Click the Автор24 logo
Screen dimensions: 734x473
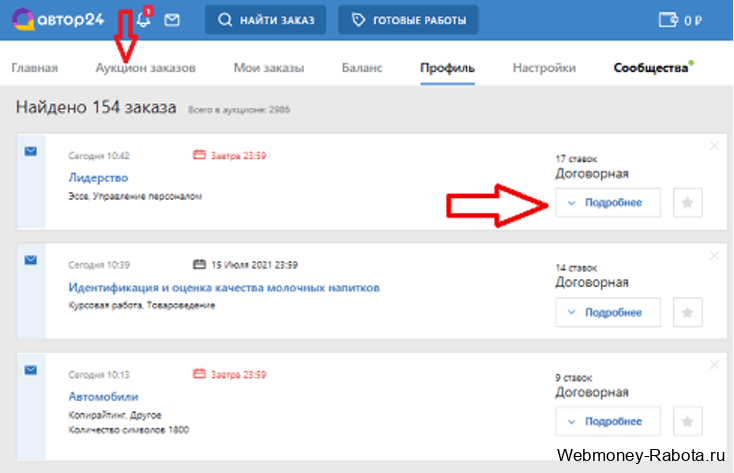click(58, 20)
